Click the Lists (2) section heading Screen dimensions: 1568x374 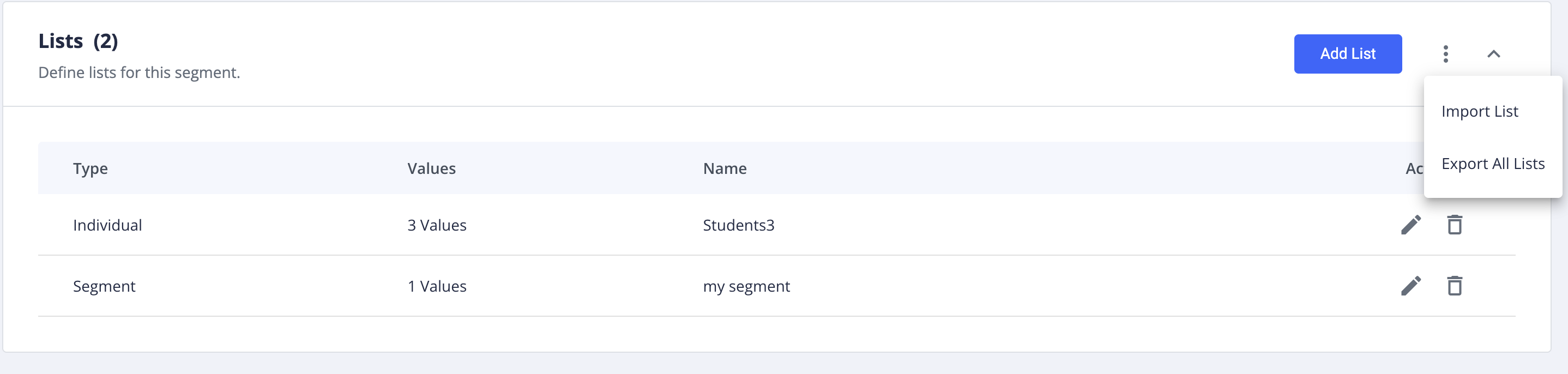(78, 41)
